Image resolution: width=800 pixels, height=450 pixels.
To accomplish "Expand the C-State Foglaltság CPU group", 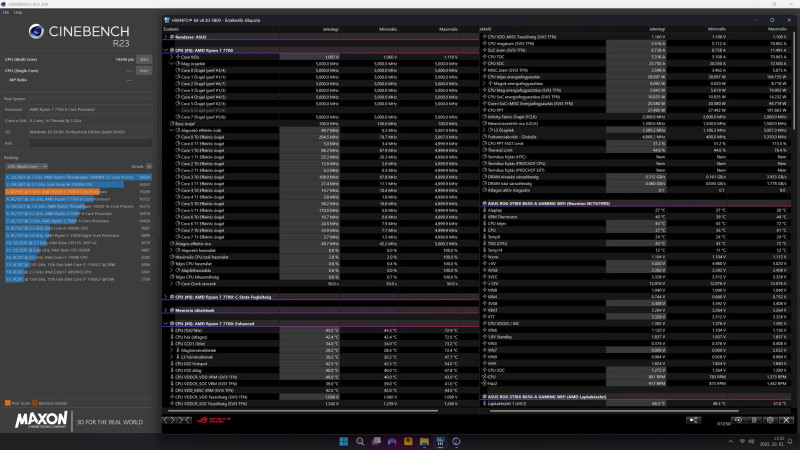I will 165,296.
